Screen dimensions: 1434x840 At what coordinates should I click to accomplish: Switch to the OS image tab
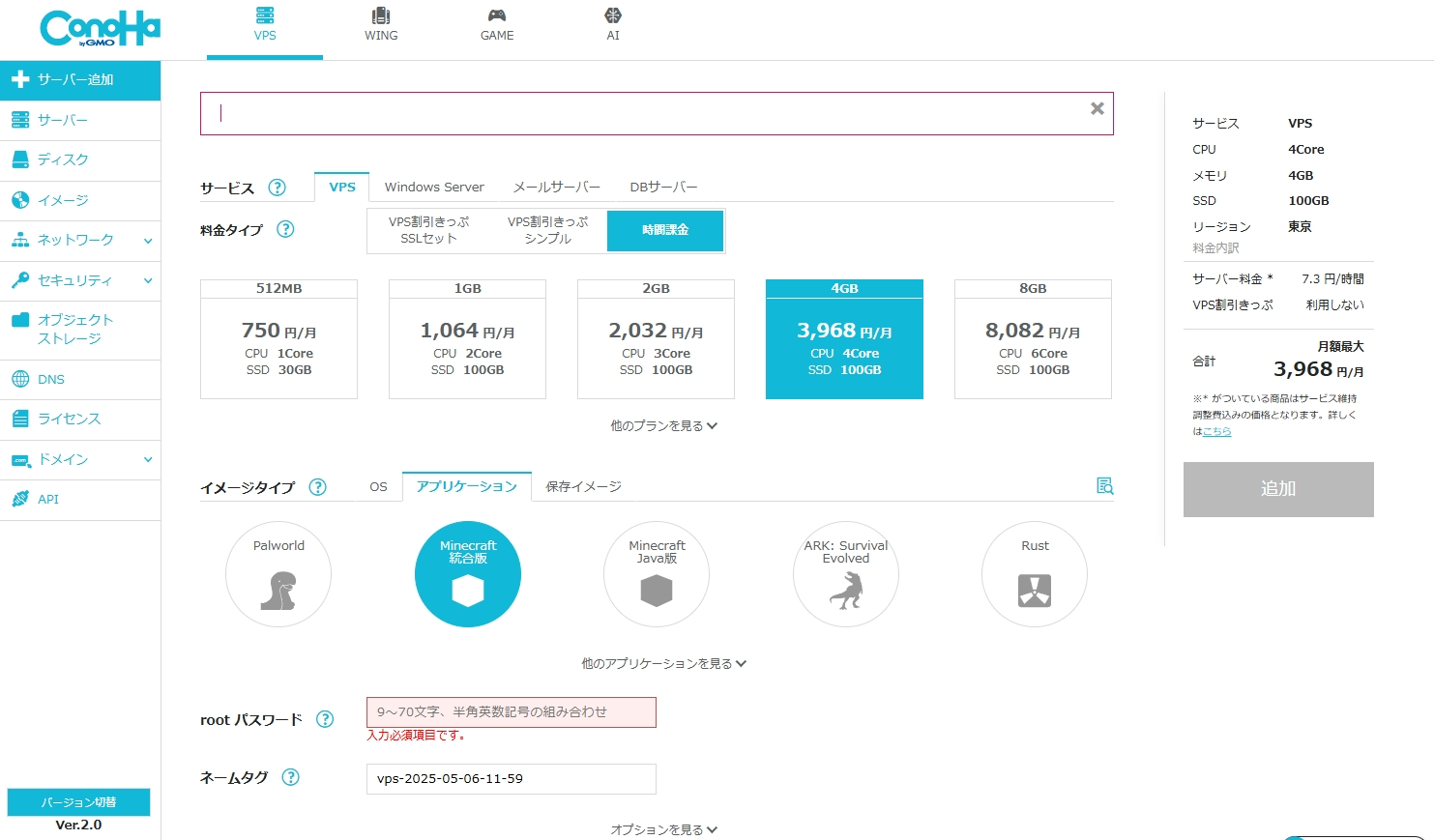point(378,486)
